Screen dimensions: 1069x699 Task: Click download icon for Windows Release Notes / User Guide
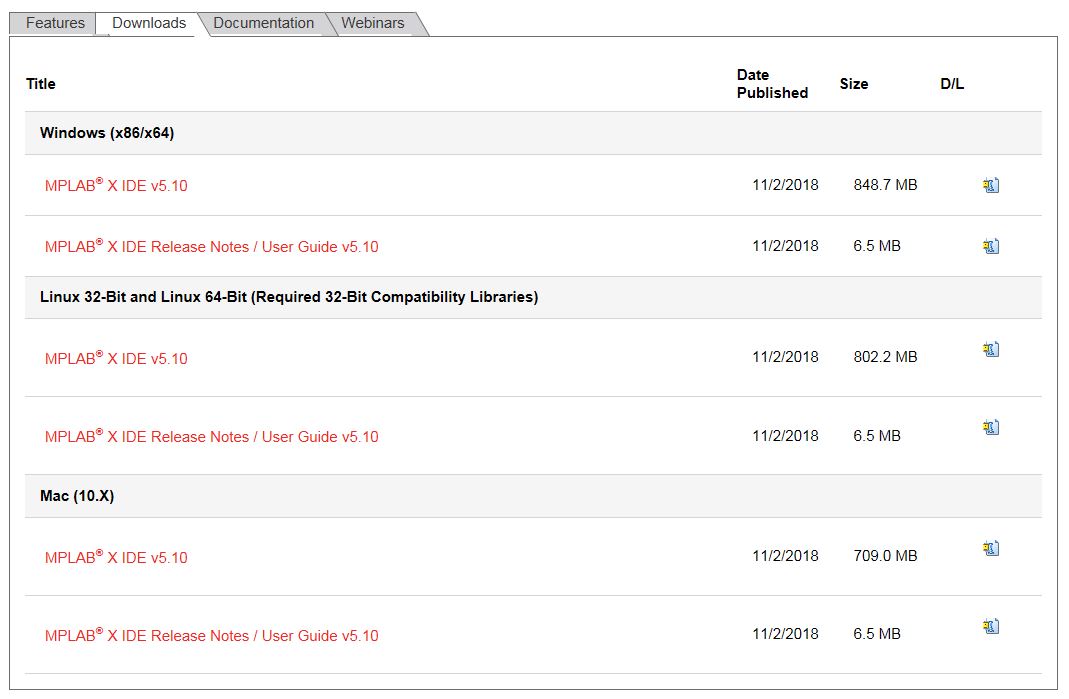991,246
